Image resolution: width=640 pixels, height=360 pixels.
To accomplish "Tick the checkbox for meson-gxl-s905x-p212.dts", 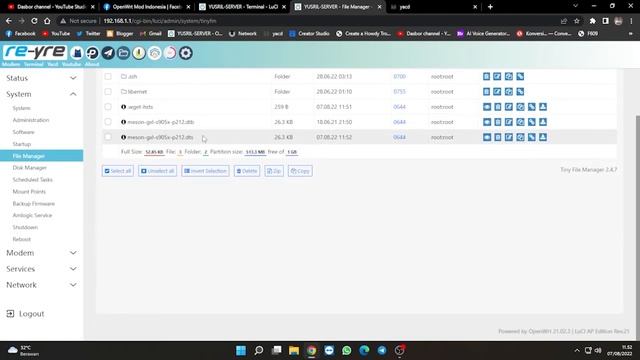I will (108, 137).
